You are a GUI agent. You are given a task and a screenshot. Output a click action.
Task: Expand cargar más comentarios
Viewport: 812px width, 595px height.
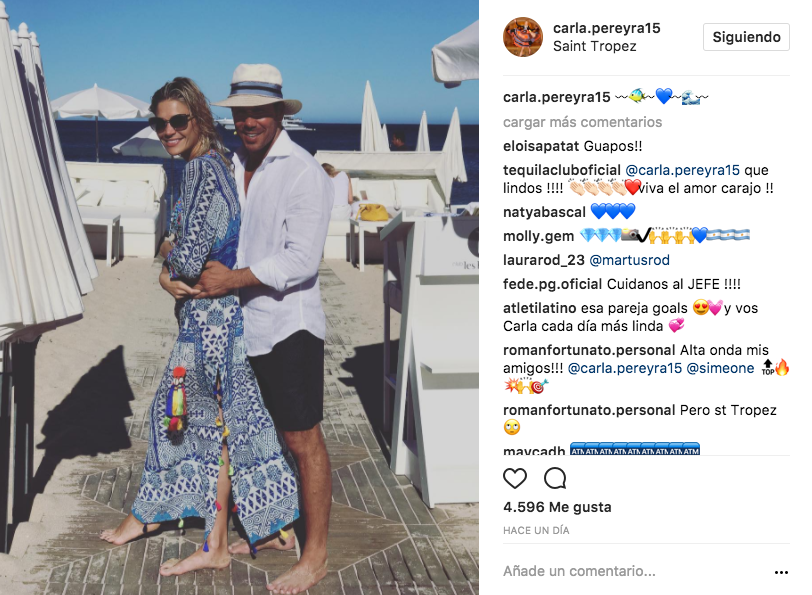tap(583, 122)
